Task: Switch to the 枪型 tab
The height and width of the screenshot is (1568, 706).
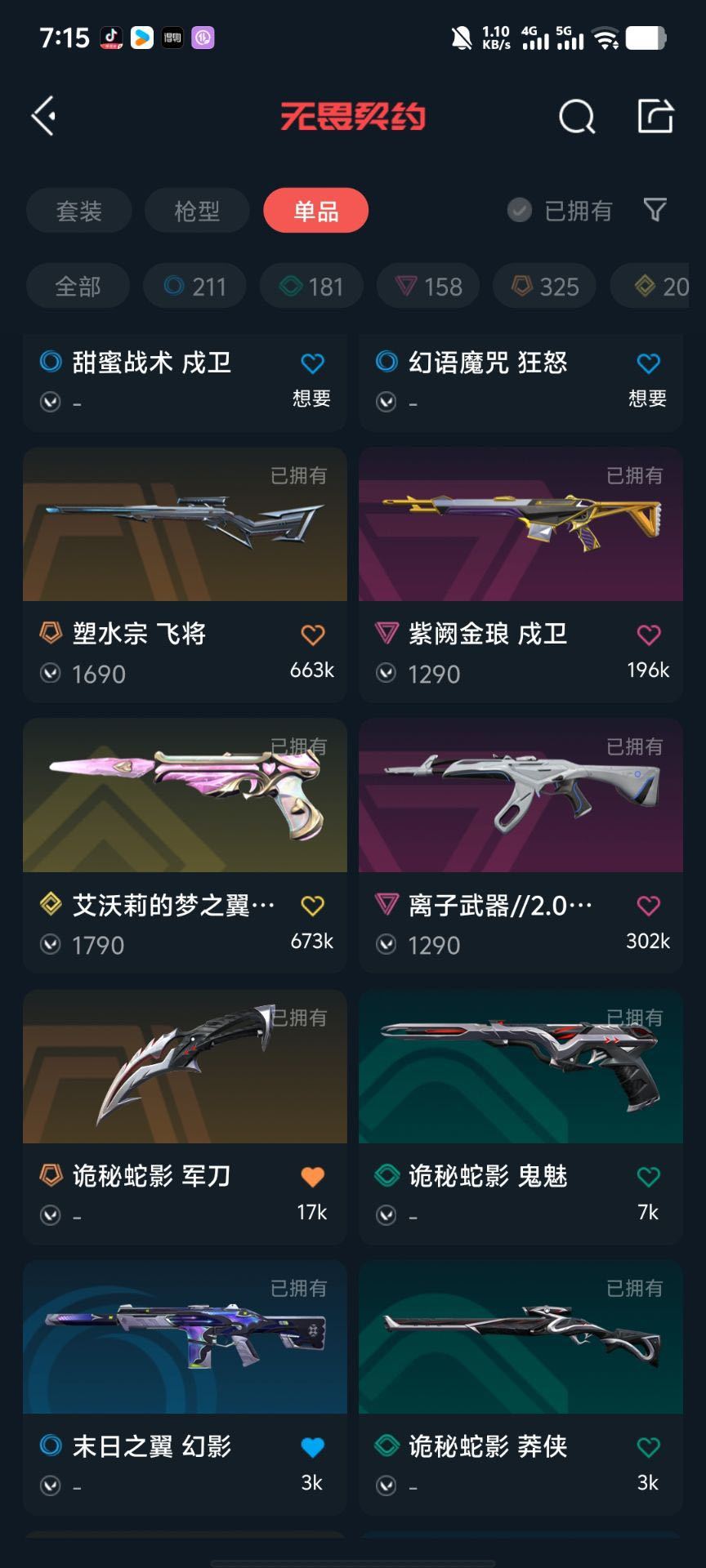Action: click(x=197, y=211)
